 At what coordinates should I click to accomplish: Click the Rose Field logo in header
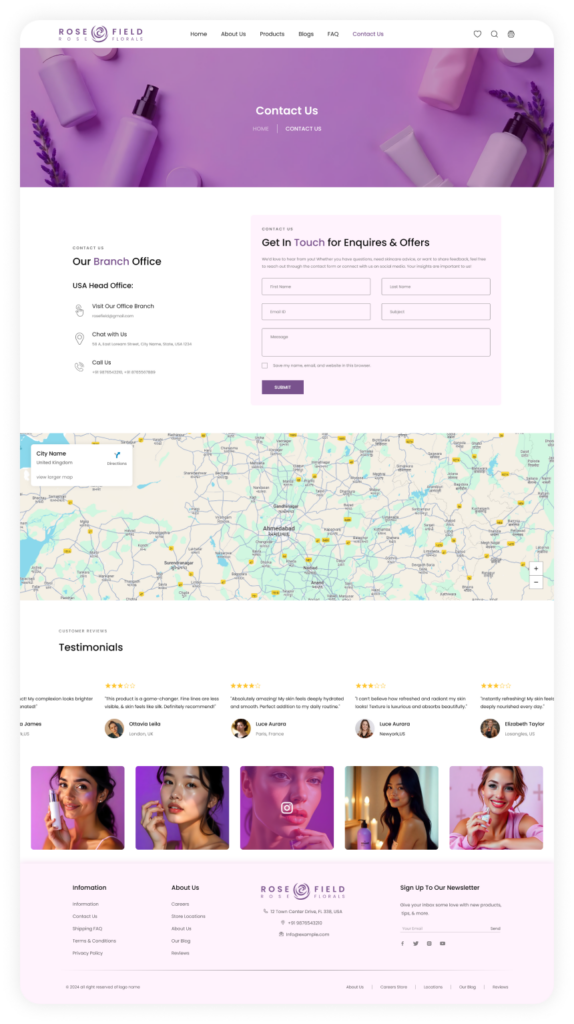tap(101, 34)
